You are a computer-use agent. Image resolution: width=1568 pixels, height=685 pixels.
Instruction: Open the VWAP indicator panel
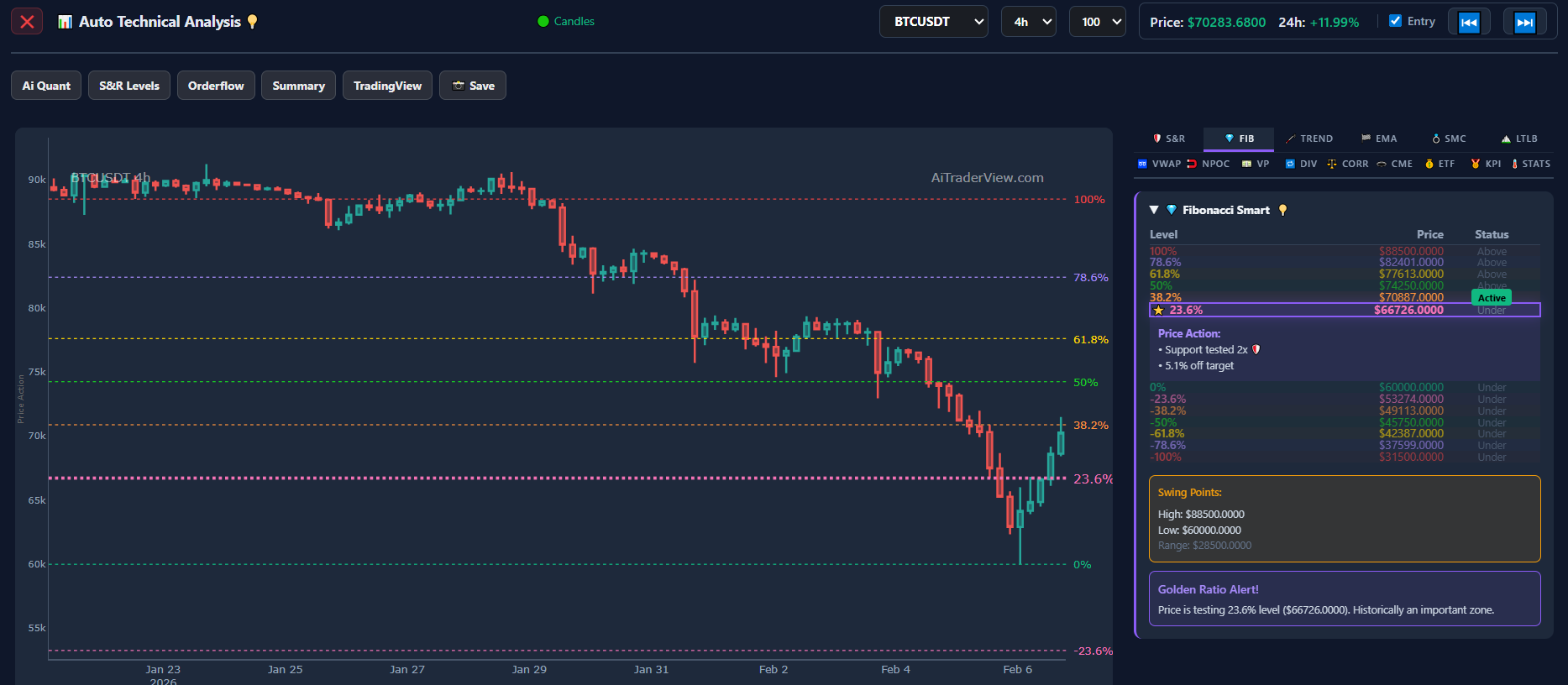click(x=1159, y=164)
